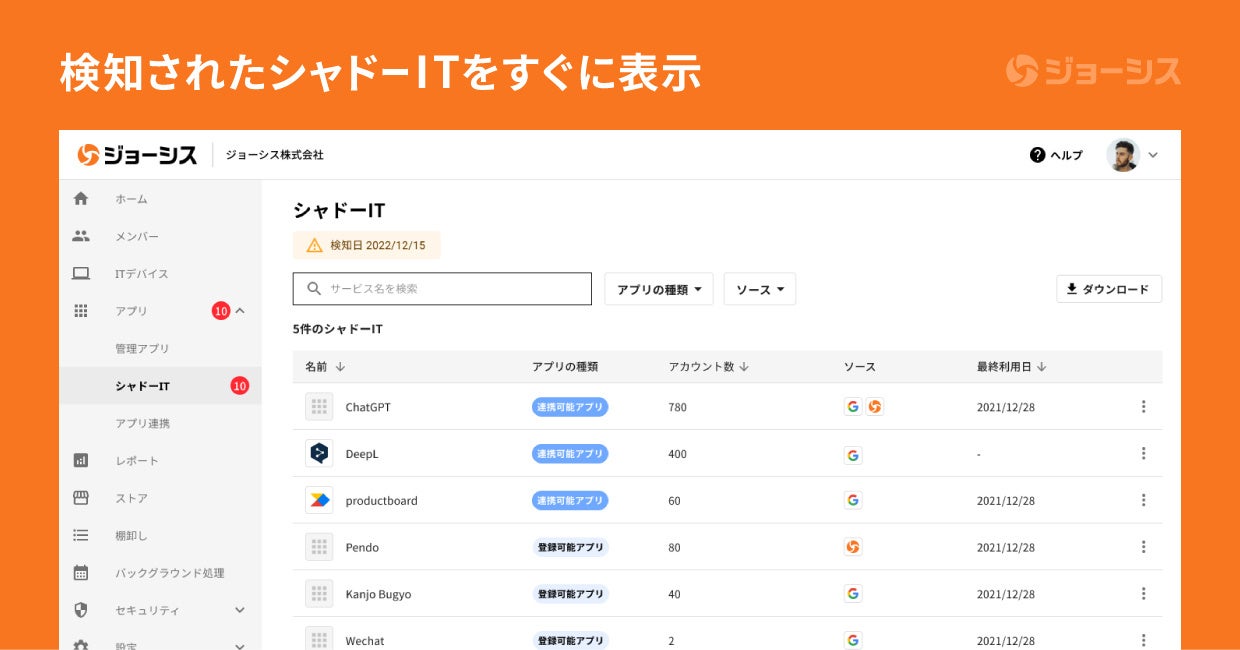Click the 登録可能アプリ tag in Pendo row
The width and height of the screenshot is (1240, 650).
(x=570, y=547)
